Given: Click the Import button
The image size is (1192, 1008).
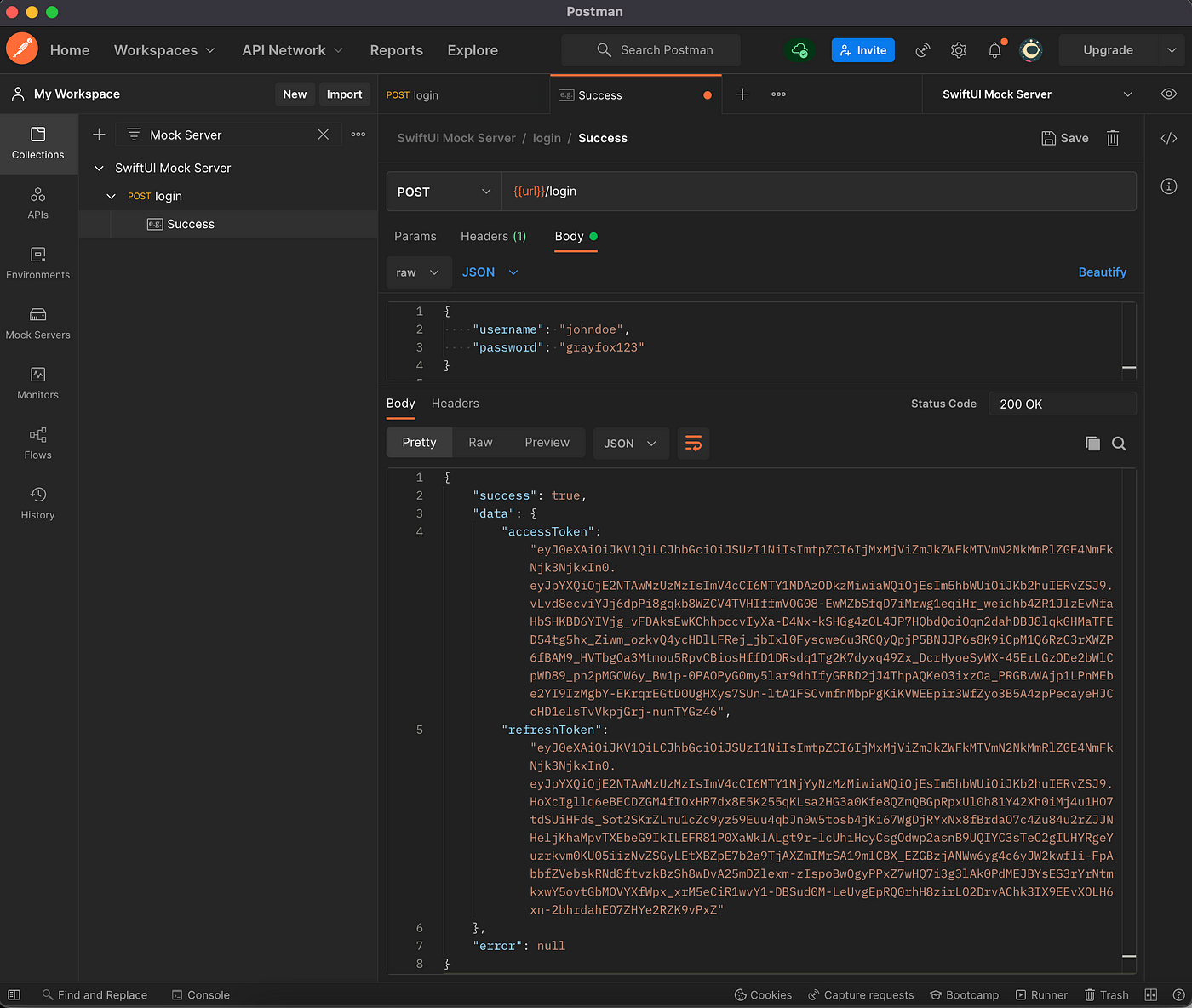Looking at the screenshot, I should pyautogui.click(x=344, y=94).
